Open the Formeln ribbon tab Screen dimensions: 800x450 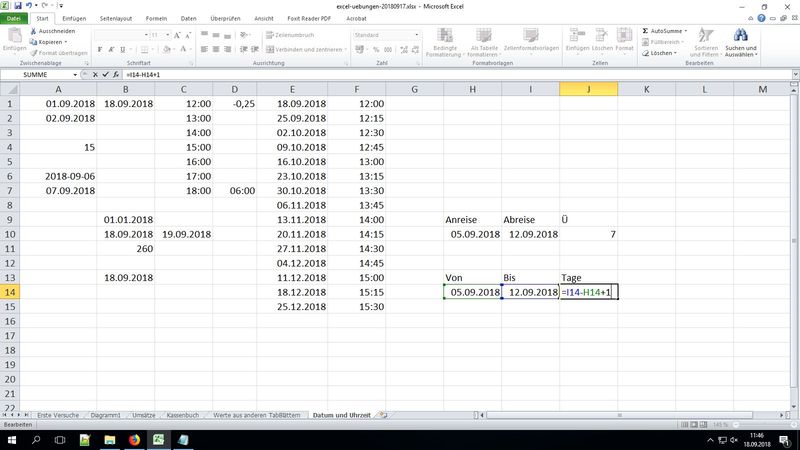point(156,18)
